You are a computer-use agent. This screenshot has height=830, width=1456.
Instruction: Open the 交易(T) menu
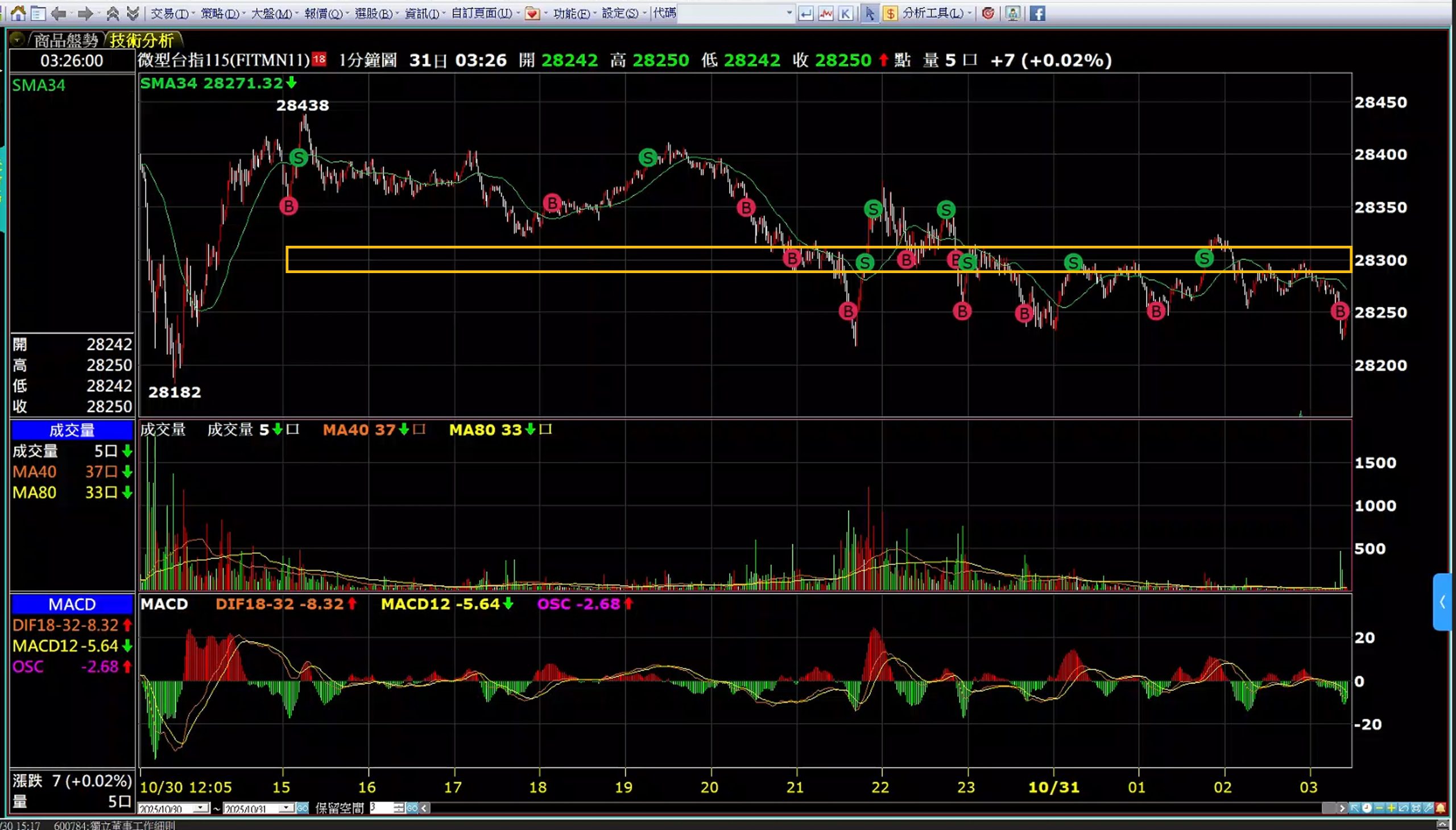[169, 13]
